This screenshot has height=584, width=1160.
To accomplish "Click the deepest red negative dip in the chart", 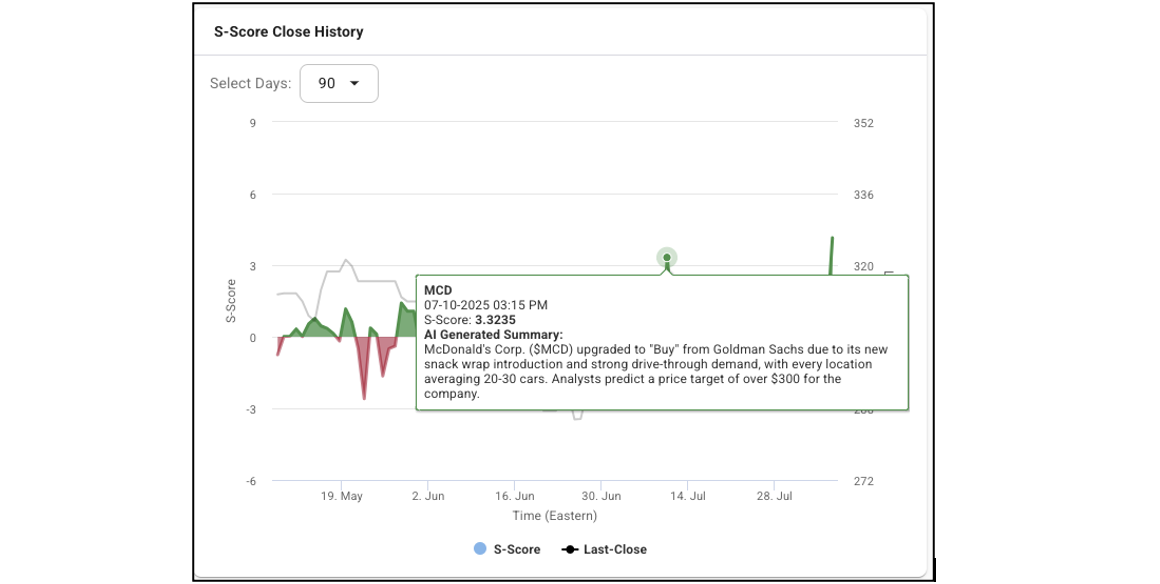I will tap(364, 397).
